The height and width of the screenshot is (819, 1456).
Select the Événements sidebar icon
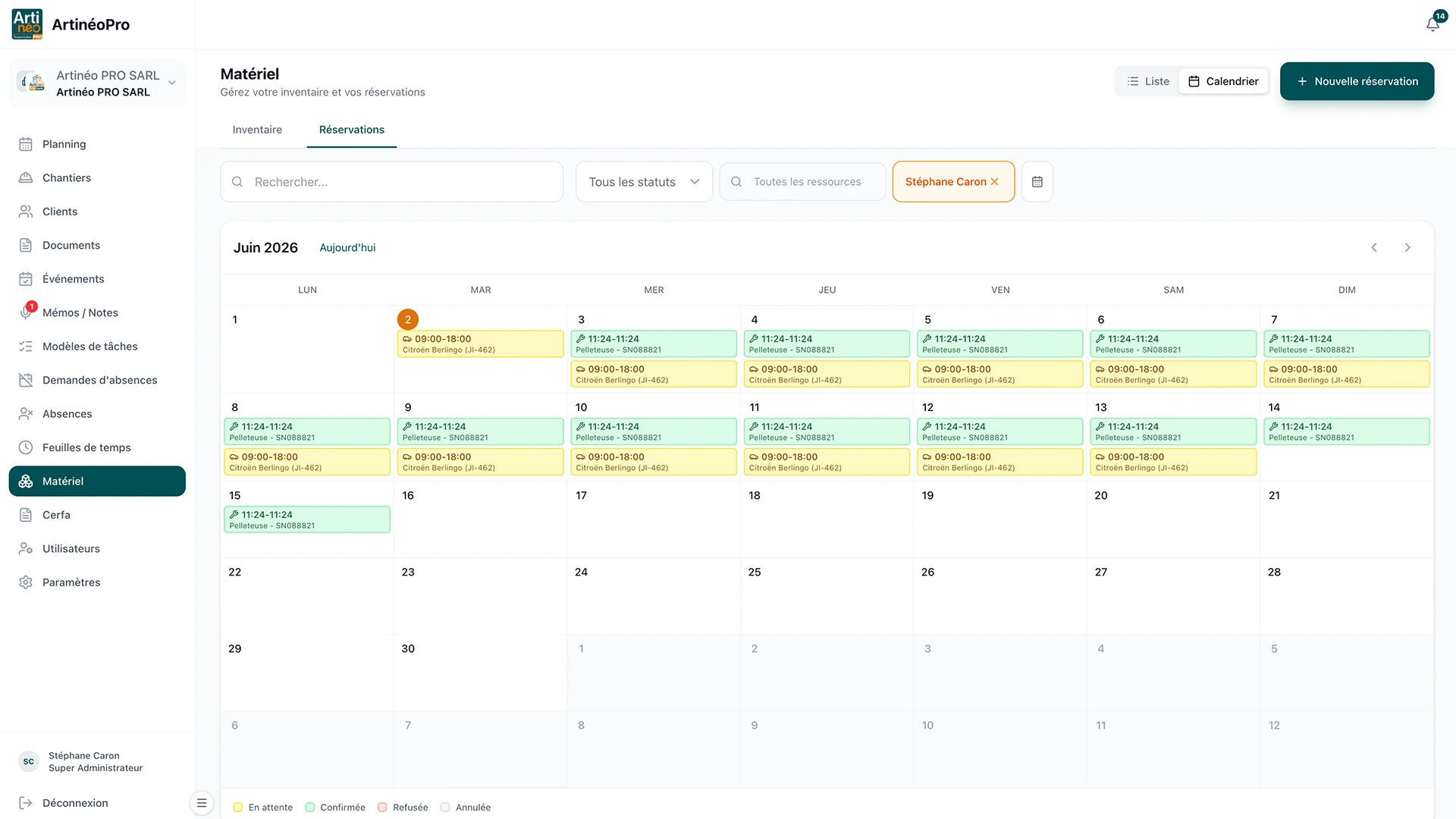(x=26, y=279)
